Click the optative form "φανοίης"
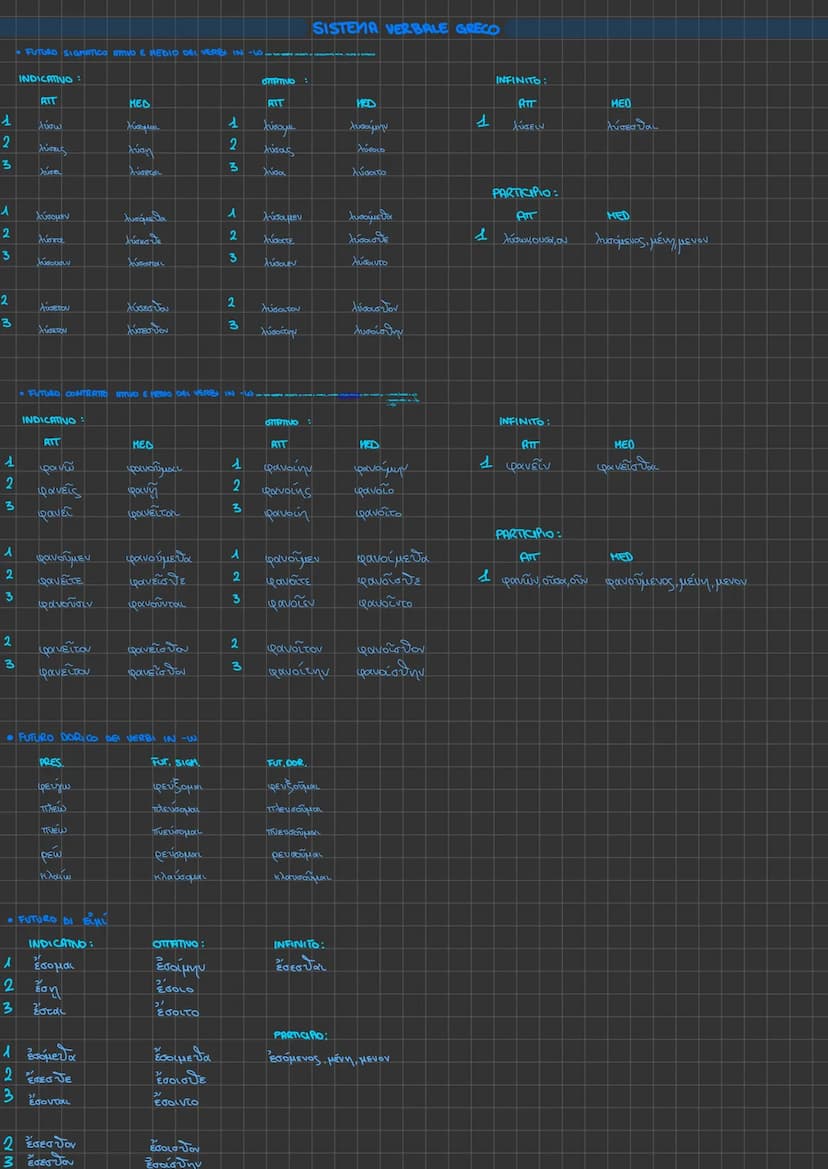 click(288, 491)
